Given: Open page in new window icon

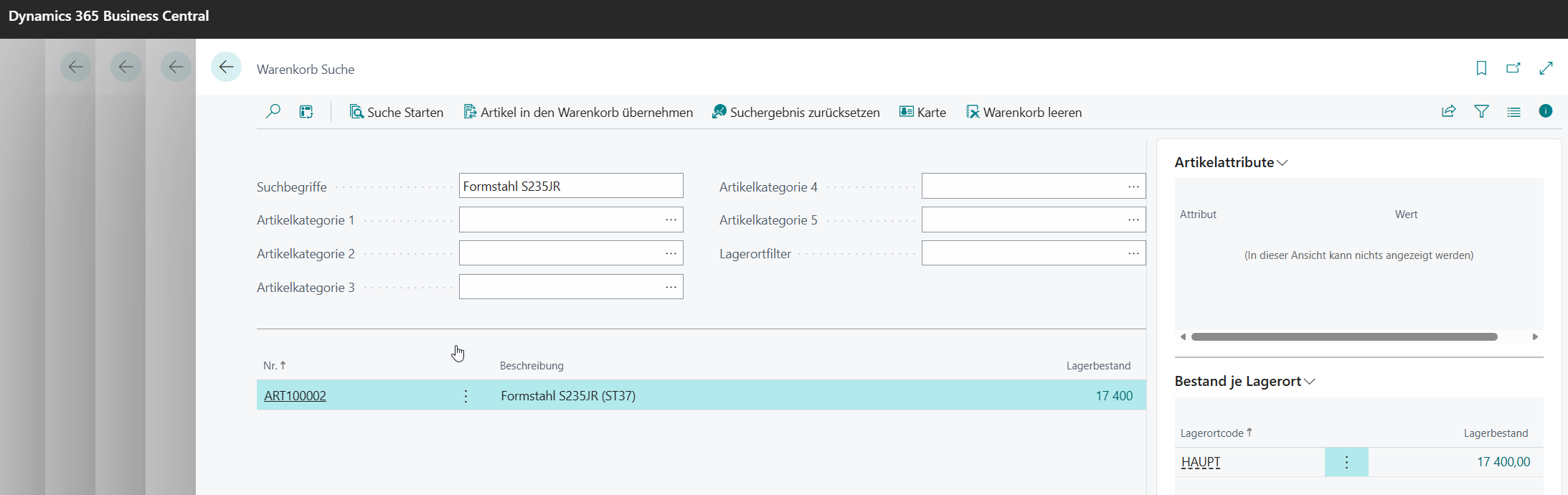Looking at the screenshot, I should point(1513,68).
